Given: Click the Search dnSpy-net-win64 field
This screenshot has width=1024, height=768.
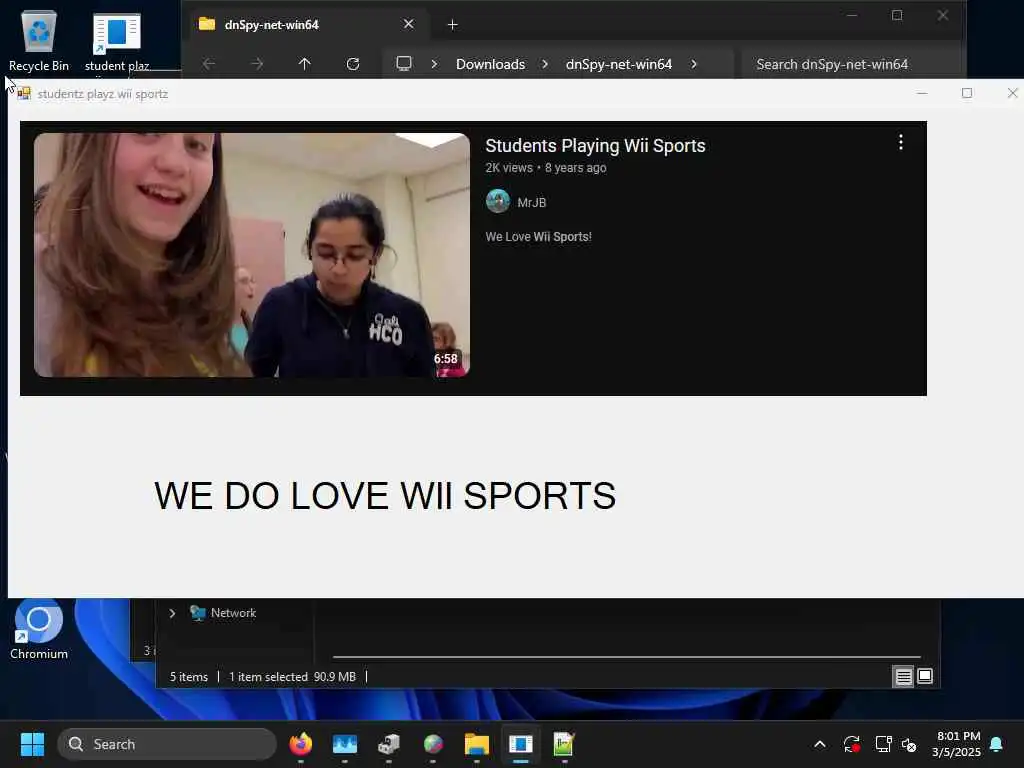Looking at the screenshot, I should pos(852,64).
